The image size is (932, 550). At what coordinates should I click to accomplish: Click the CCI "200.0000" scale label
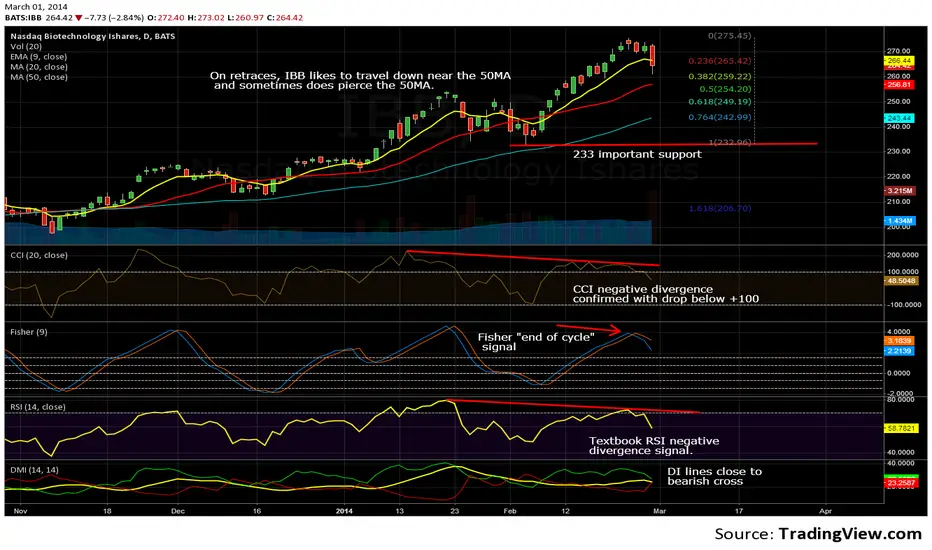902,255
